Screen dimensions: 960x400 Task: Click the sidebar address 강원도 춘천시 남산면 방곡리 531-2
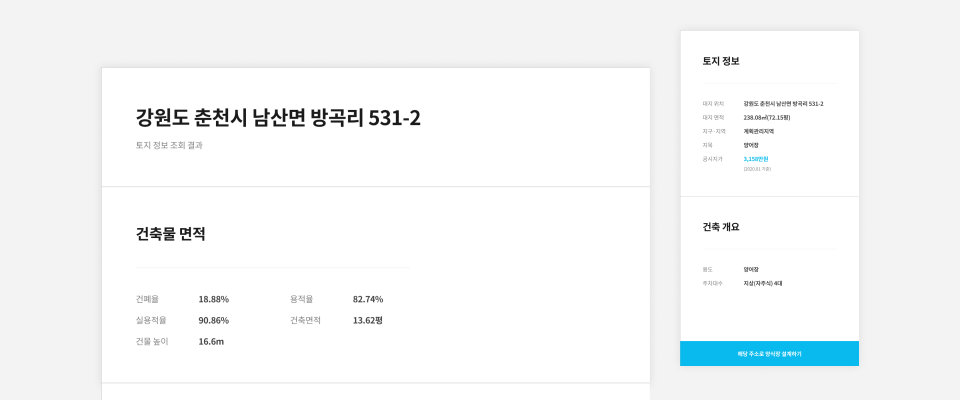click(784, 104)
